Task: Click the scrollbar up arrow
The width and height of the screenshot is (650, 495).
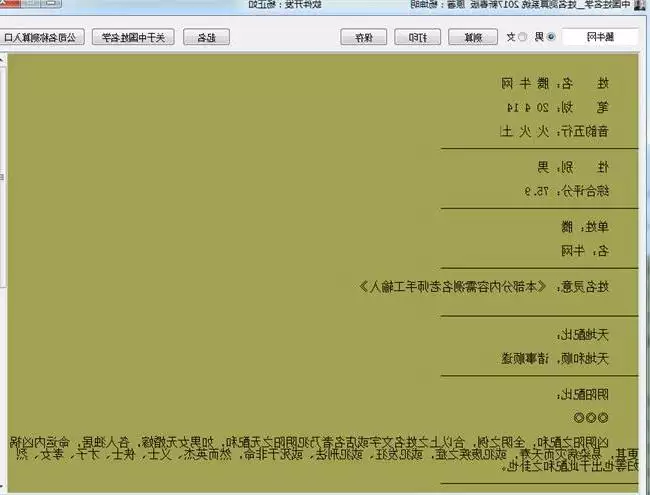Action: [x=2, y=60]
